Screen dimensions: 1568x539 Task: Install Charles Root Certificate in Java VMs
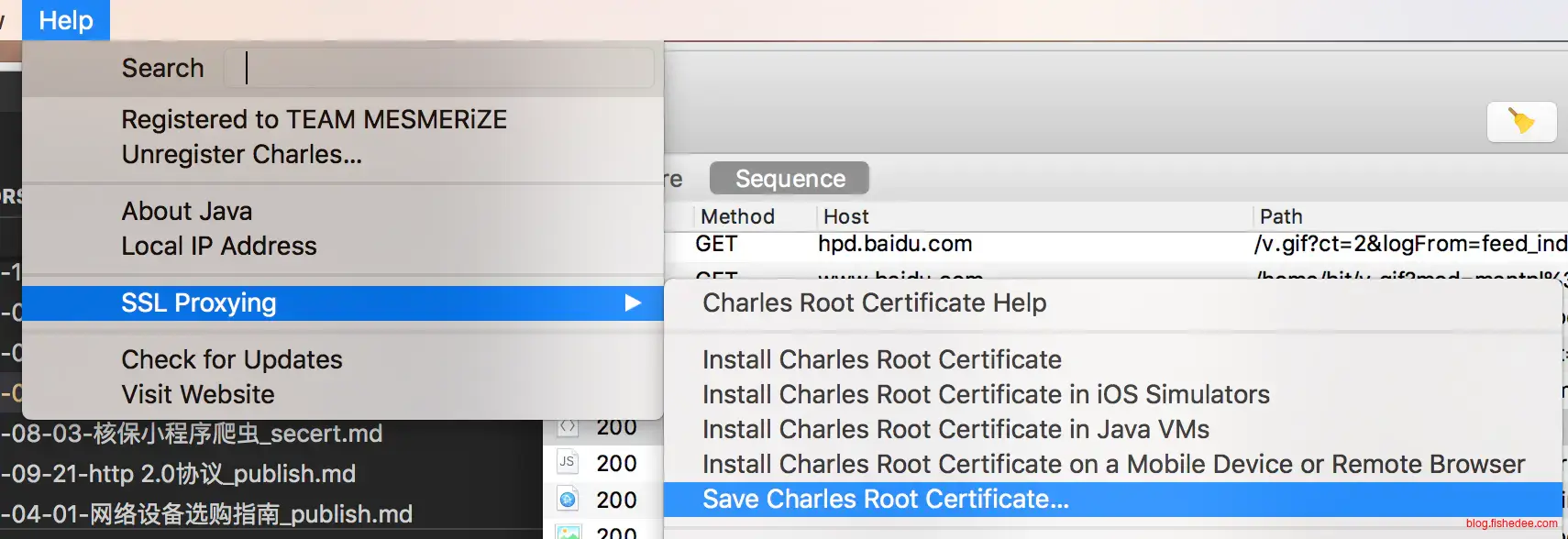click(x=955, y=429)
